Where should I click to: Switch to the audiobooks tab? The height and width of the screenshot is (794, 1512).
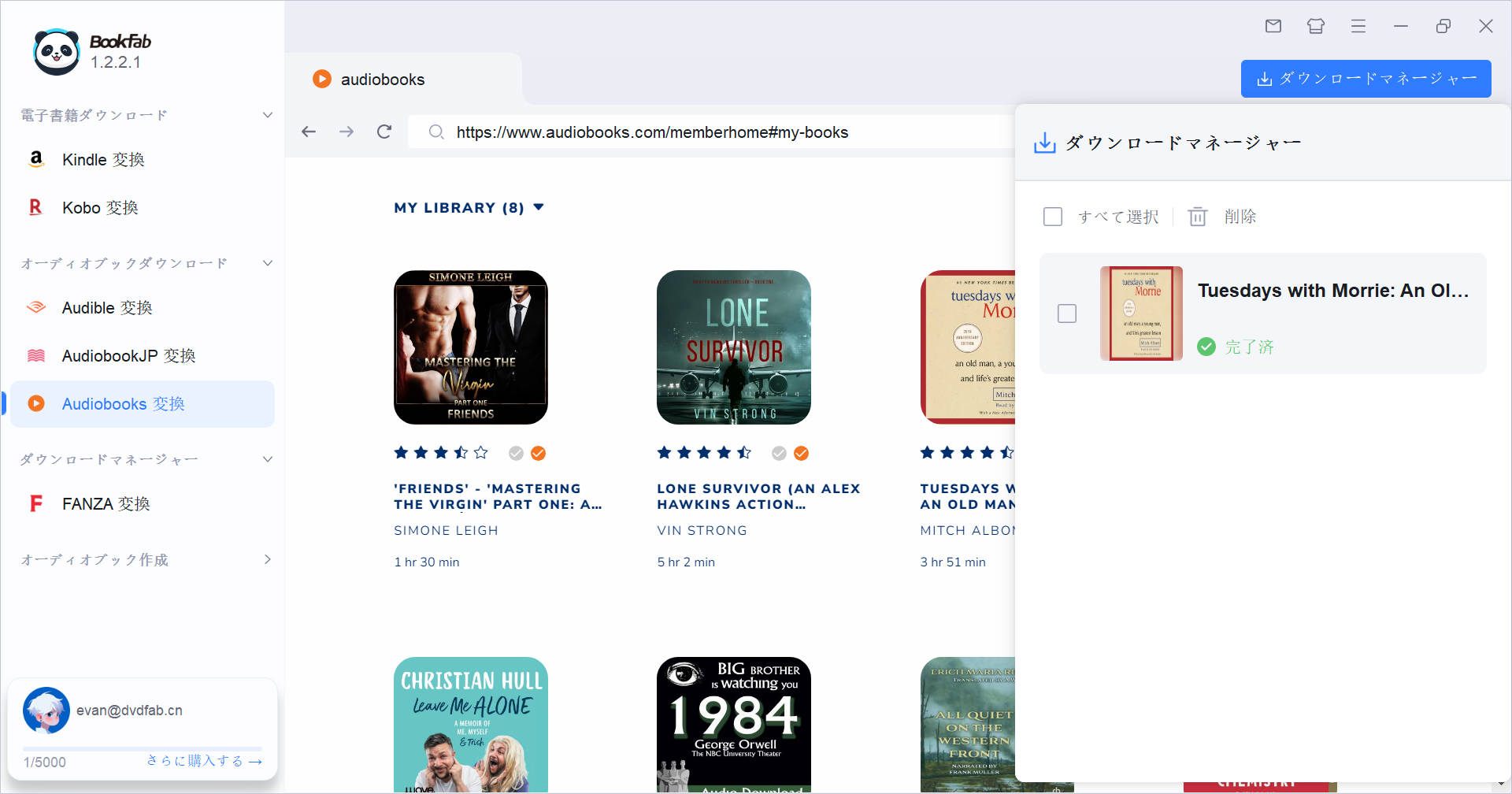pos(383,80)
